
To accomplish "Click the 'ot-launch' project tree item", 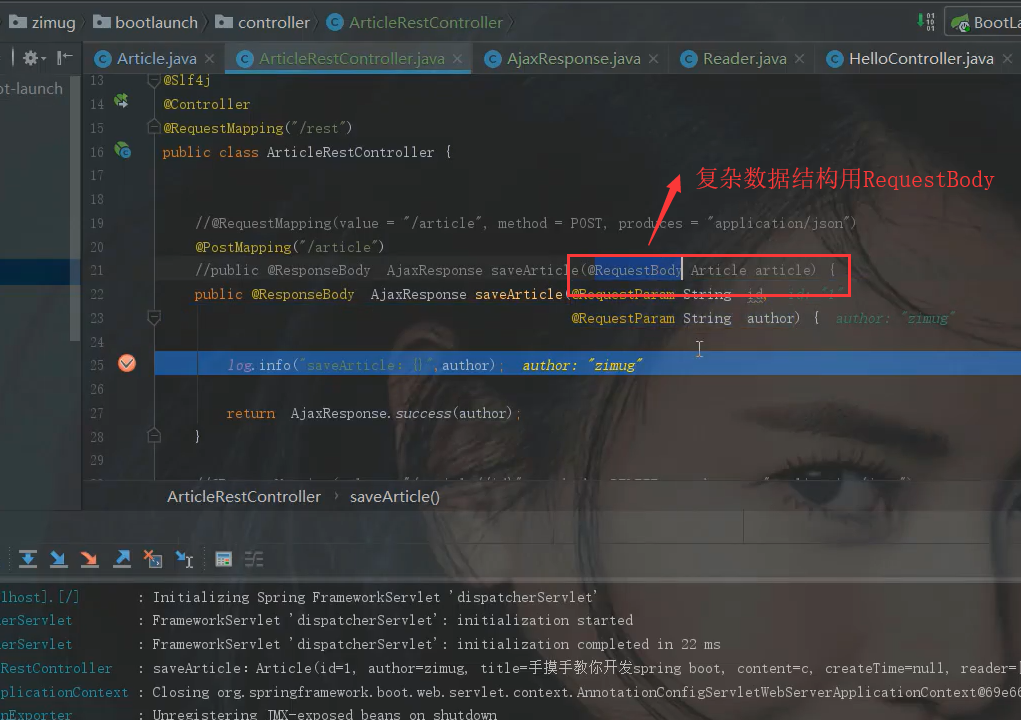I will [31, 89].
